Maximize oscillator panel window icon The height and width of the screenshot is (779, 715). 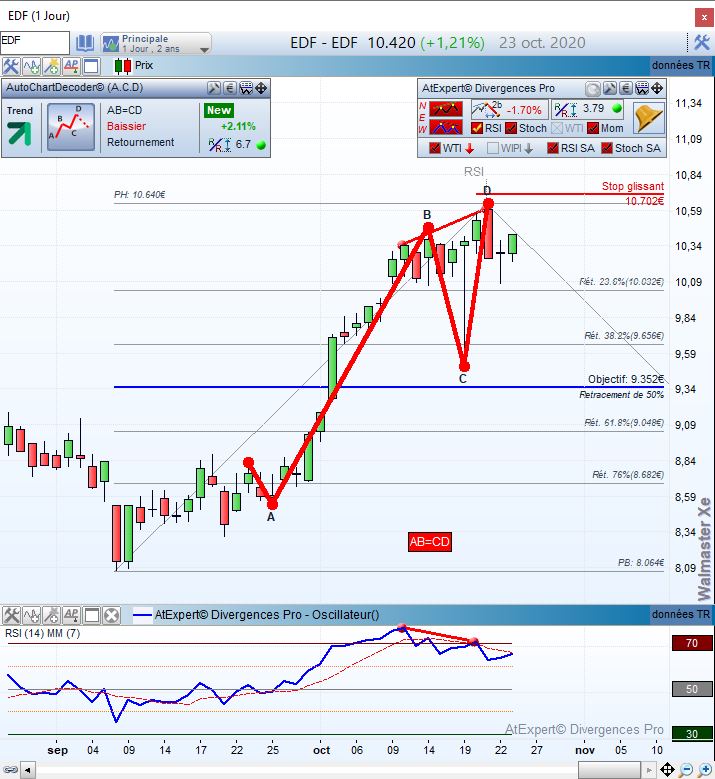pyautogui.click(x=92, y=616)
